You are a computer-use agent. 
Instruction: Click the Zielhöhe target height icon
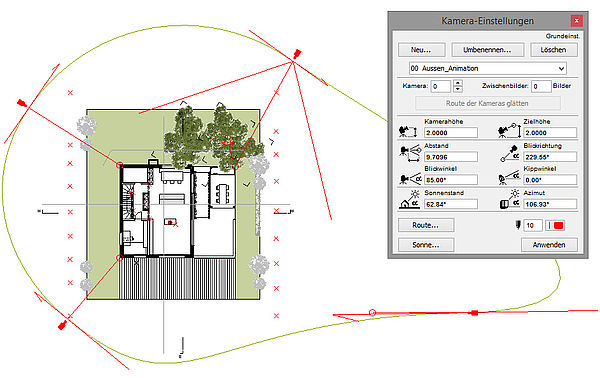509,131
